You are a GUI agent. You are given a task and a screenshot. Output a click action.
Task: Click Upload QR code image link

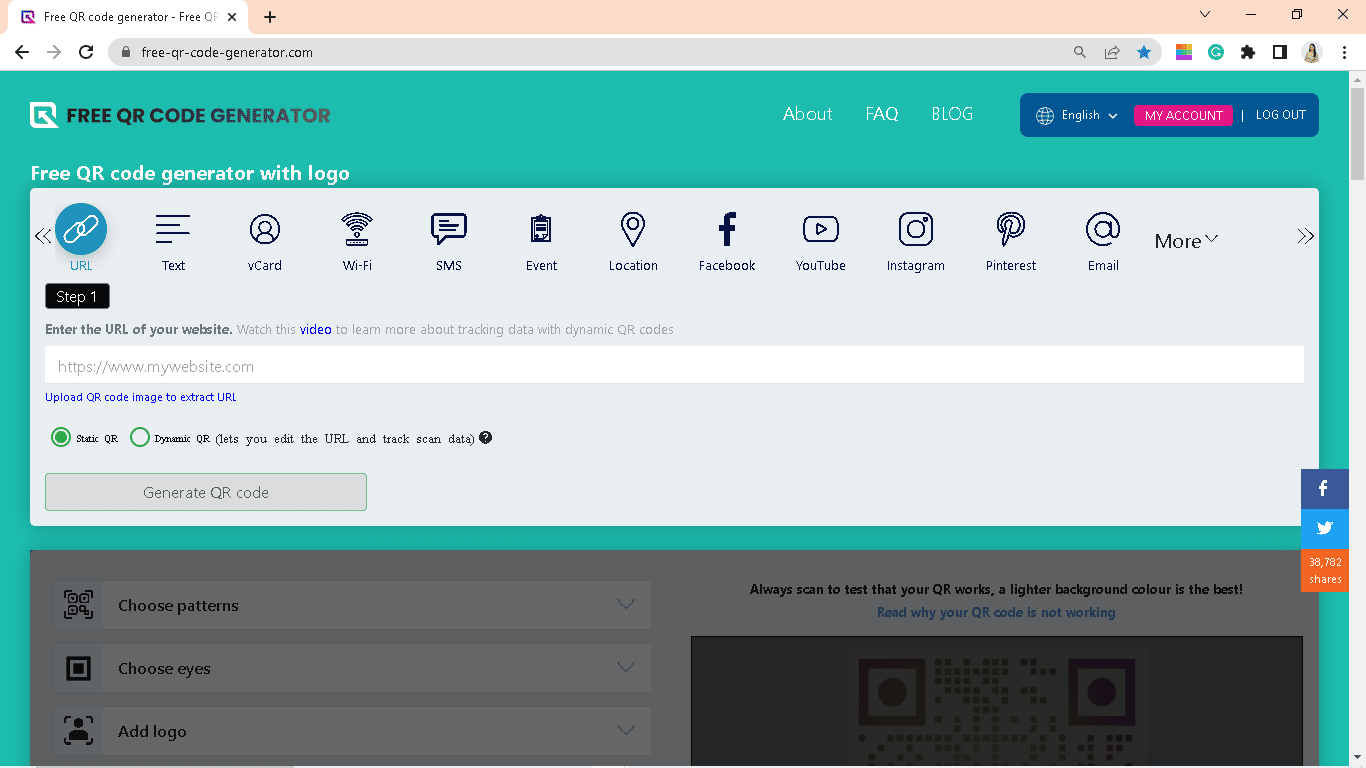[x=141, y=397]
